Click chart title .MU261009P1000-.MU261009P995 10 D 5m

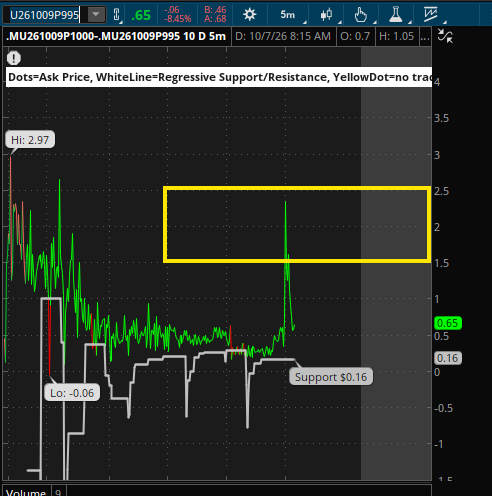click(116, 36)
